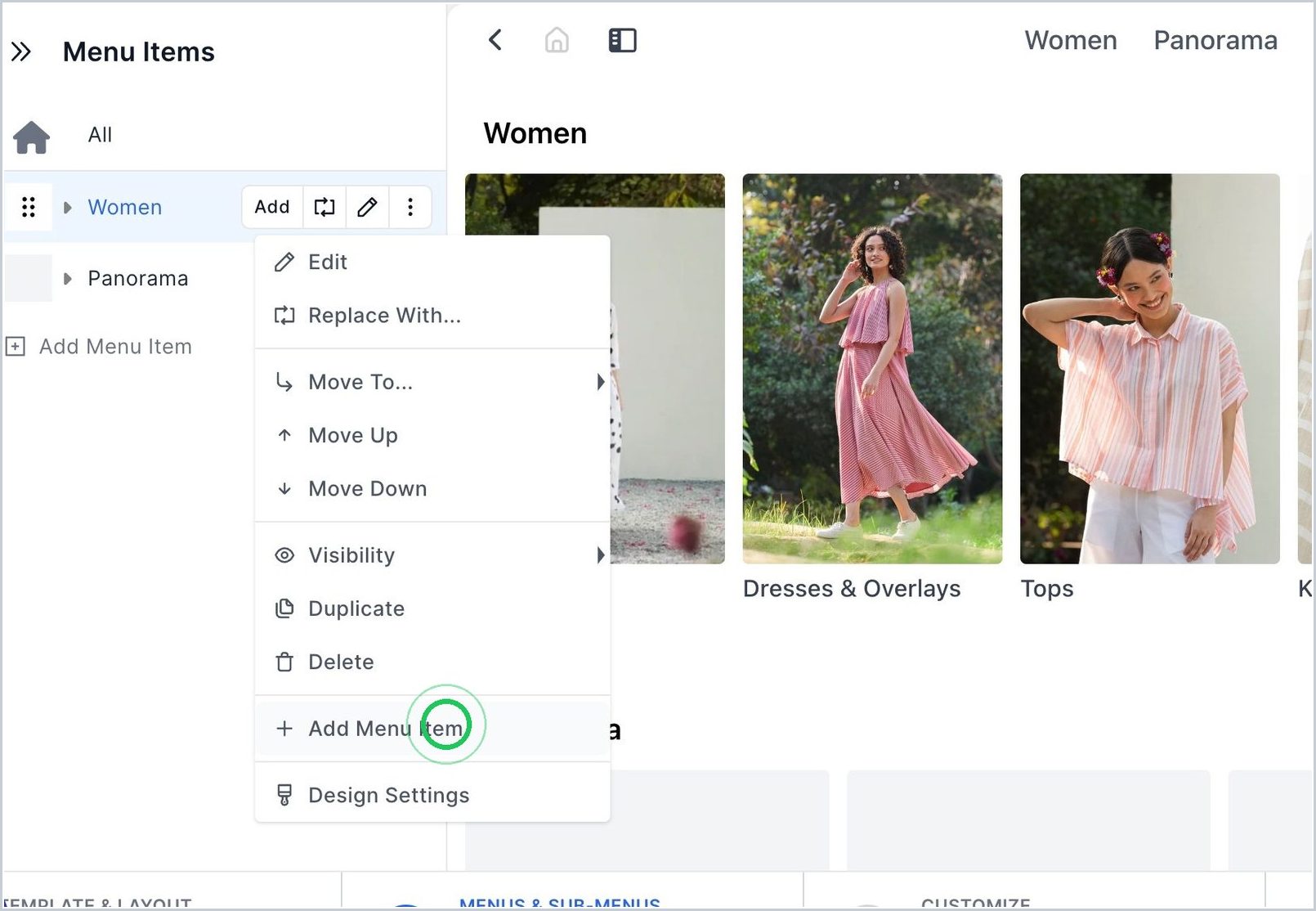The height and width of the screenshot is (911, 1316).
Task: Open Design Settings from the context menu
Action: tap(432, 795)
